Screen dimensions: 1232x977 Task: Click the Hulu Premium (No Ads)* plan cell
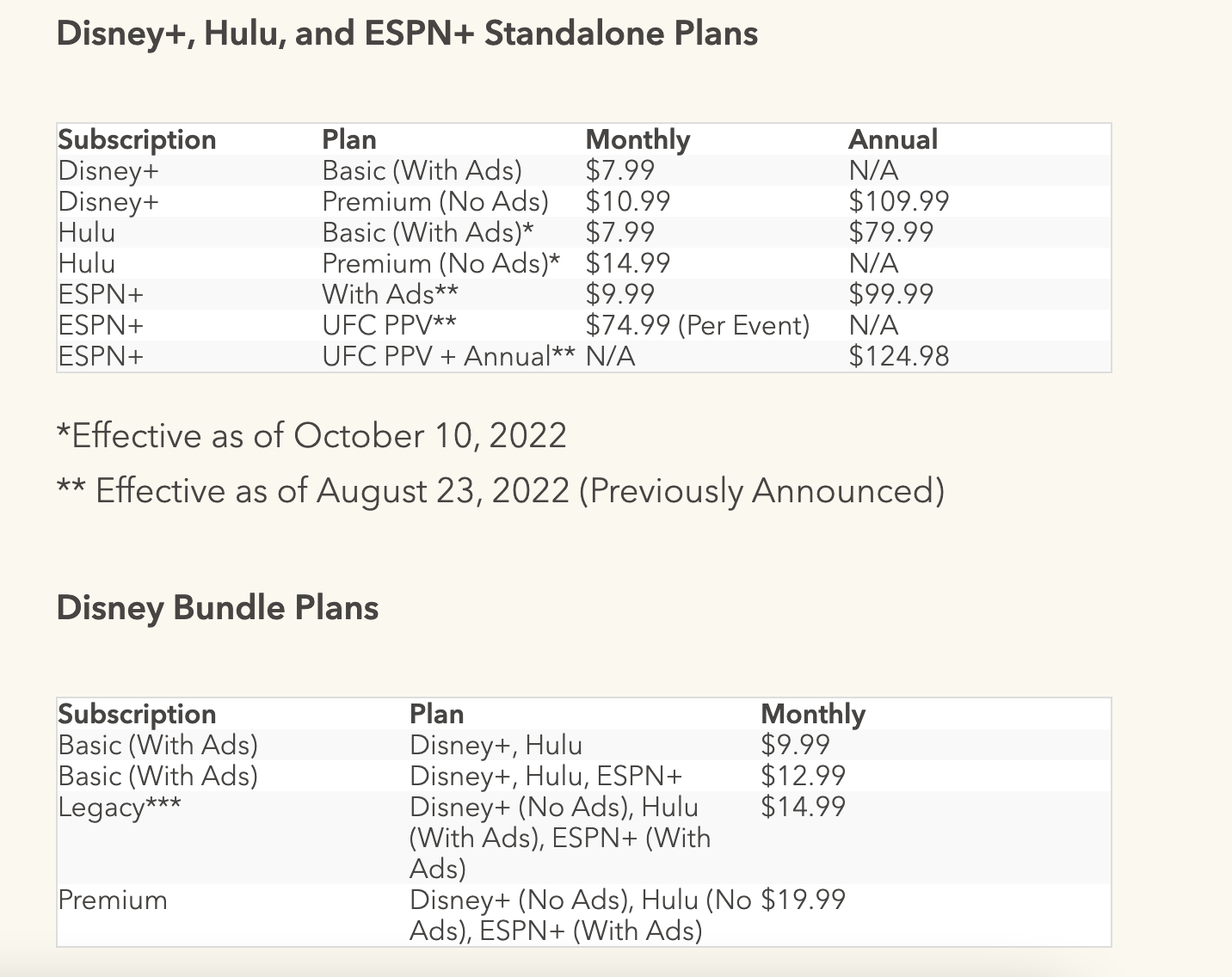(x=440, y=263)
